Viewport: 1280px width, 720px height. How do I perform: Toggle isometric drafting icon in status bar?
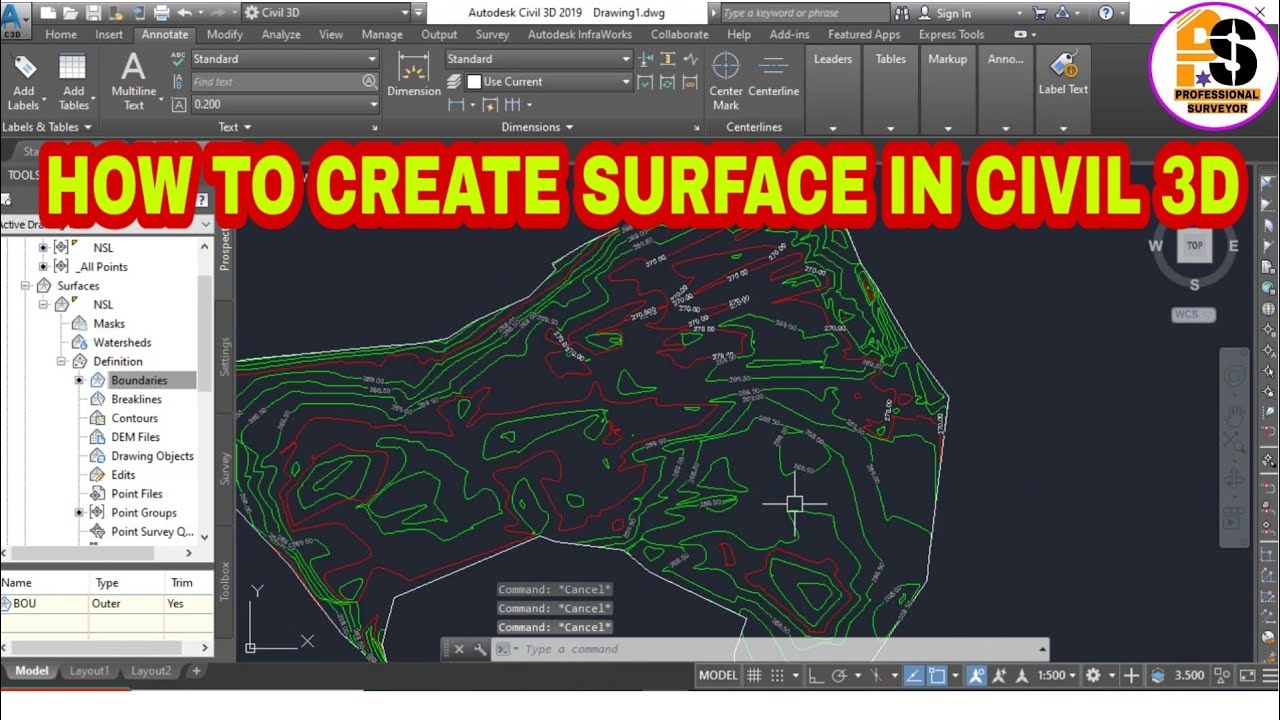tap(877, 675)
